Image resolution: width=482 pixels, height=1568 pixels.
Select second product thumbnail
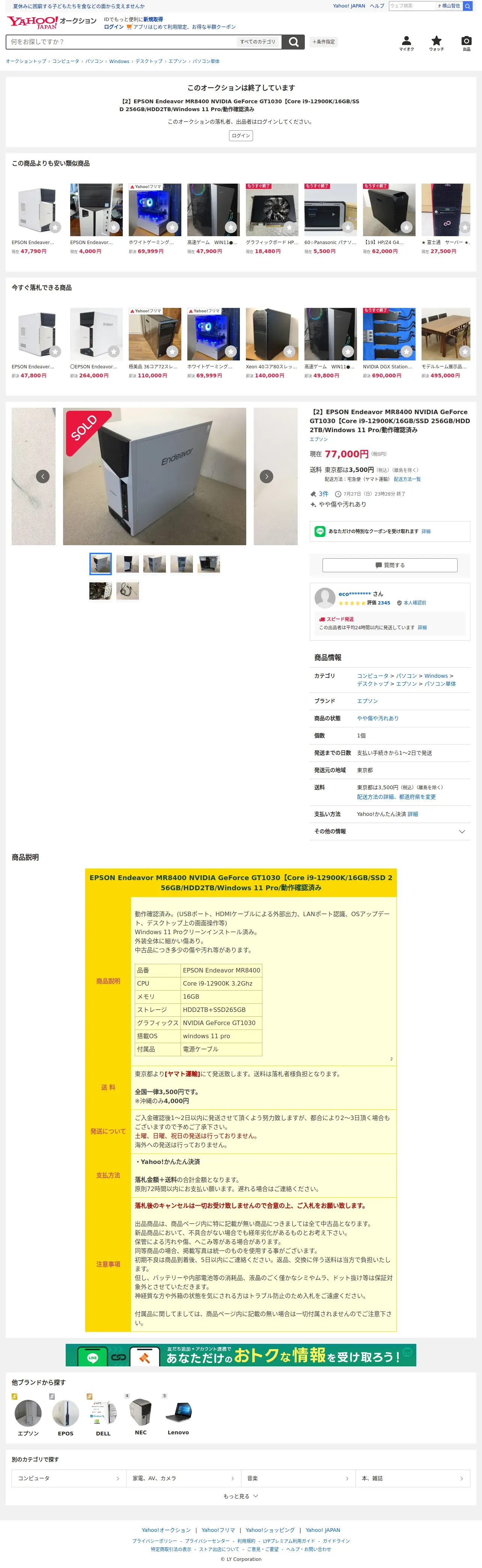pos(127,564)
